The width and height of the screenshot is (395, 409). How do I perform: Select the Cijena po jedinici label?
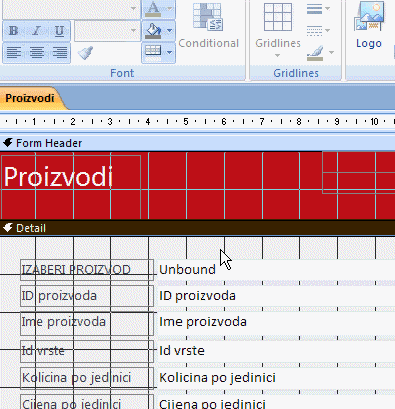(x=87, y=402)
